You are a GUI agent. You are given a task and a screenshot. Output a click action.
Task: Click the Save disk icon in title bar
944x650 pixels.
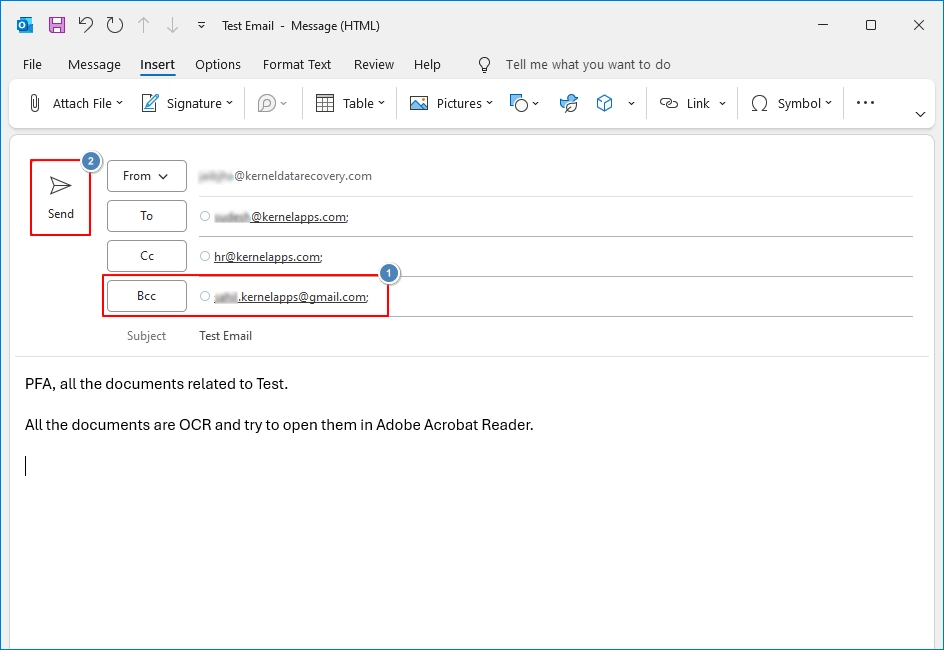click(57, 25)
